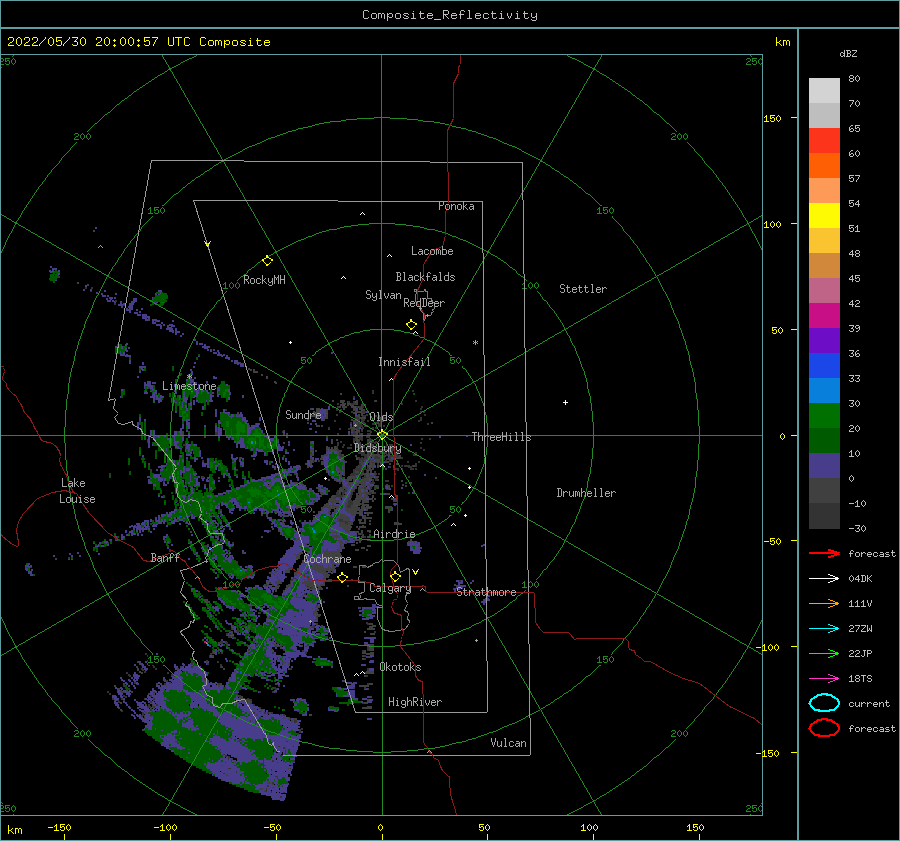This screenshot has width=900, height=841.
Task: Click the 65 dBZ red swatch
Action: [824, 140]
